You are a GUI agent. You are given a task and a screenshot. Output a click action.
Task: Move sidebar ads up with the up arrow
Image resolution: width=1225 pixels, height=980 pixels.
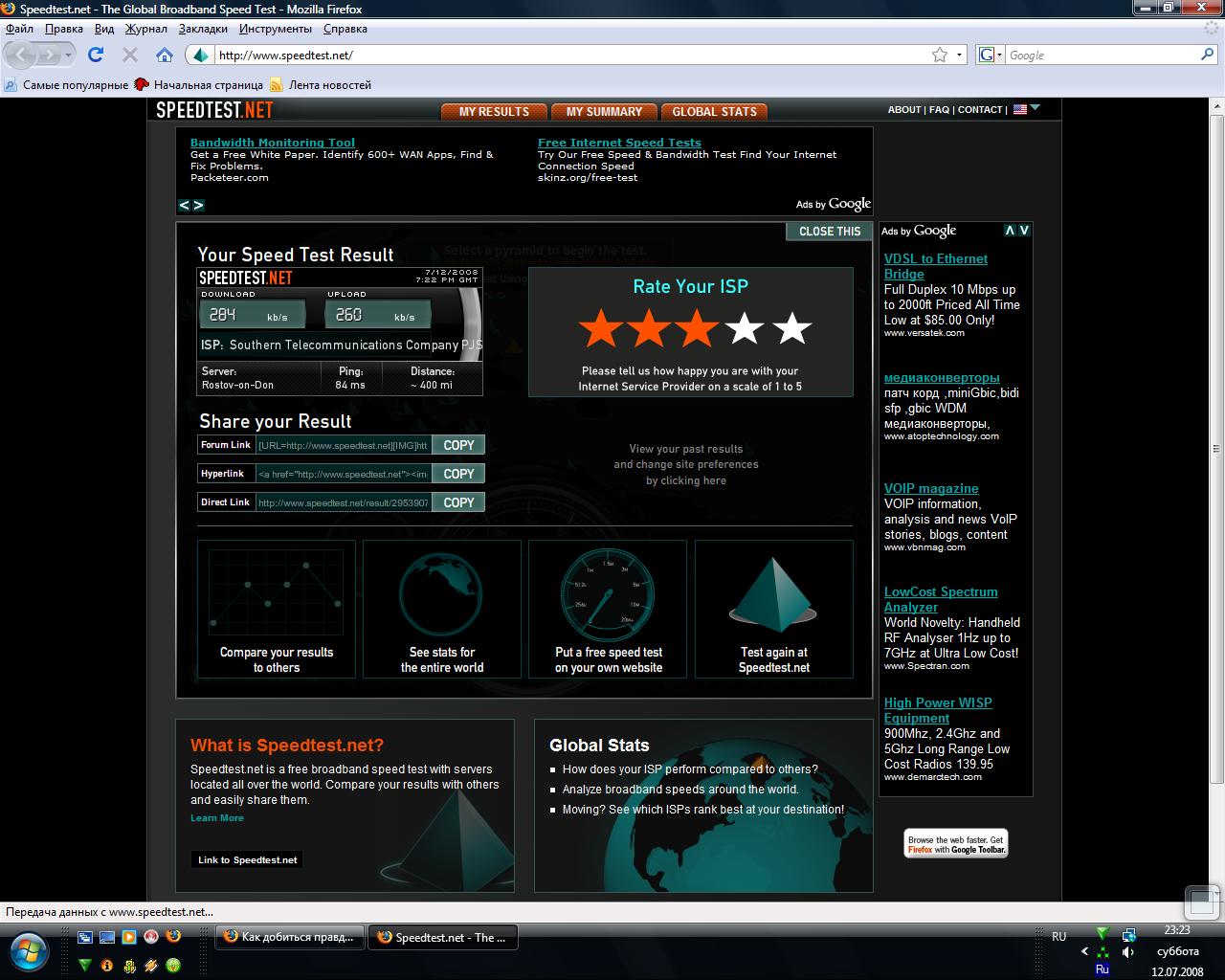click(1010, 231)
